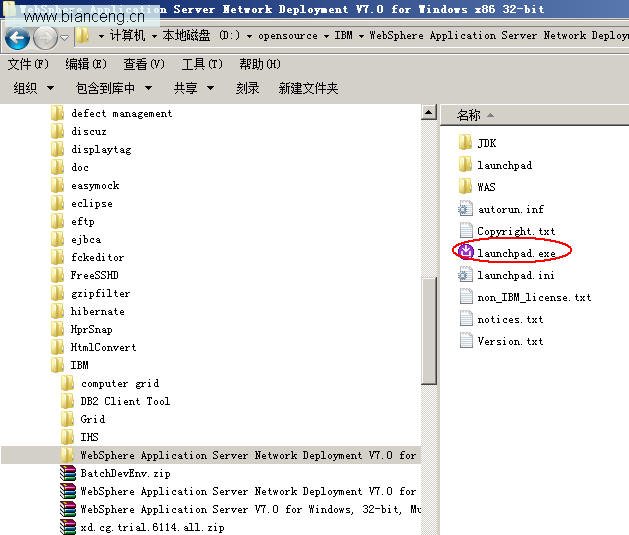Click the fckeditor folder icon in tree
The height and width of the screenshot is (535, 629).
[x=57, y=257]
